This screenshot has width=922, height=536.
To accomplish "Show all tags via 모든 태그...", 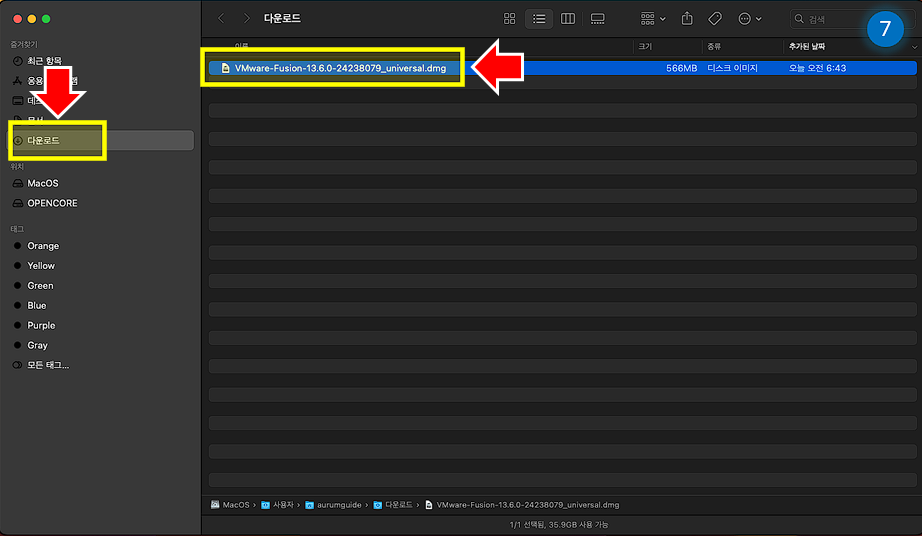I will (x=48, y=366).
